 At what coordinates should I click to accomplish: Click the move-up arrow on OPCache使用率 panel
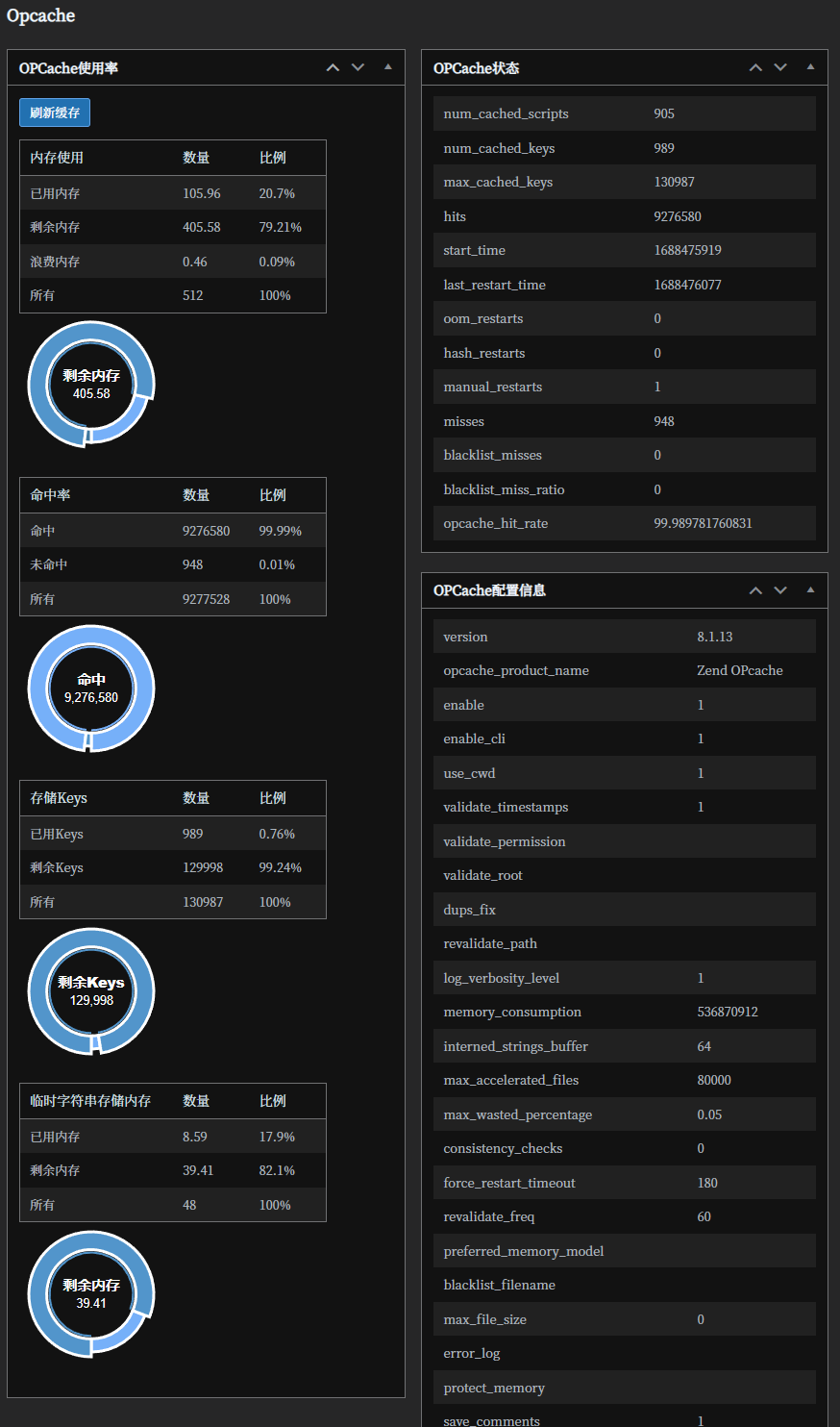(x=333, y=67)
